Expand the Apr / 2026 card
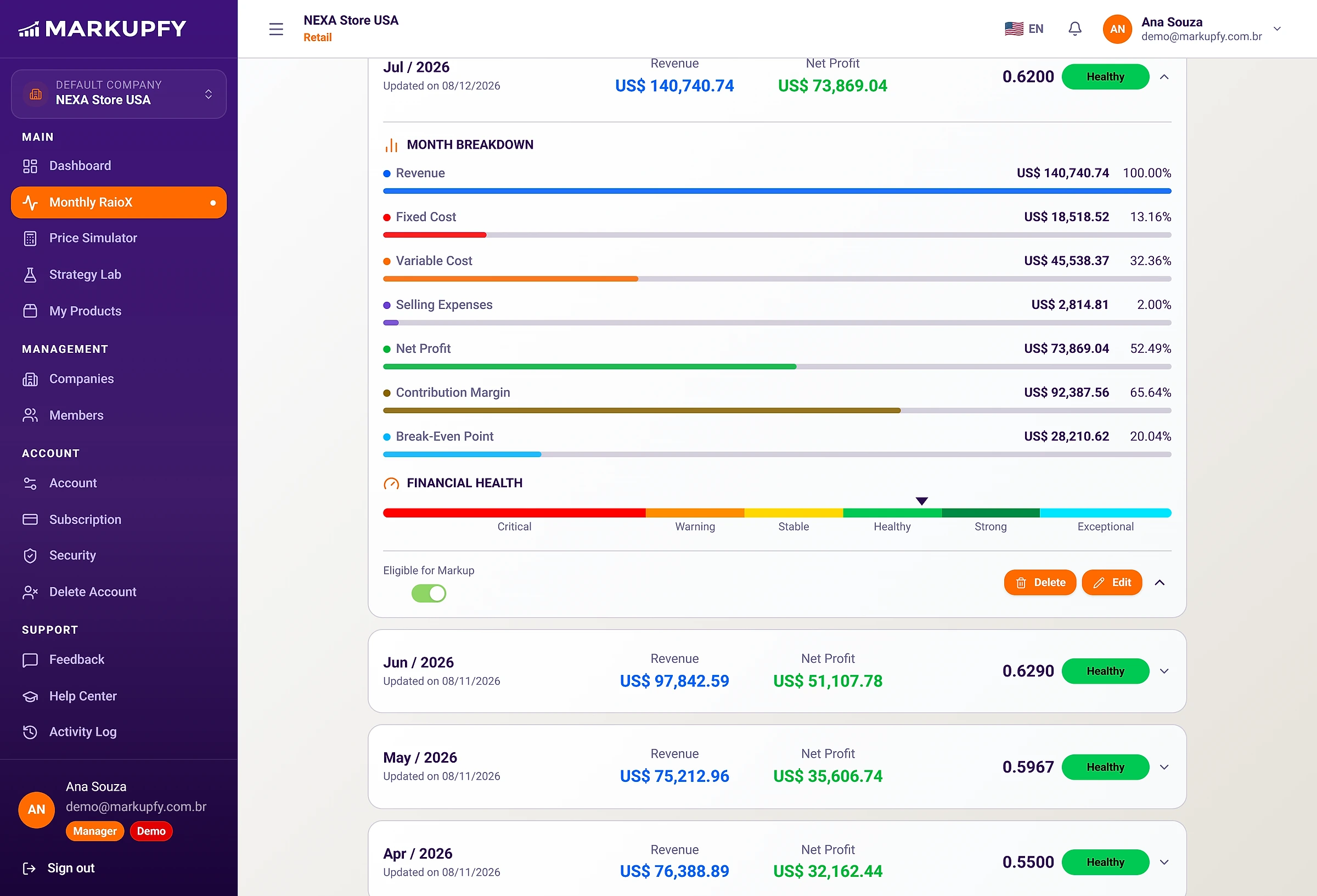1317x896 pixels. 1164,862
